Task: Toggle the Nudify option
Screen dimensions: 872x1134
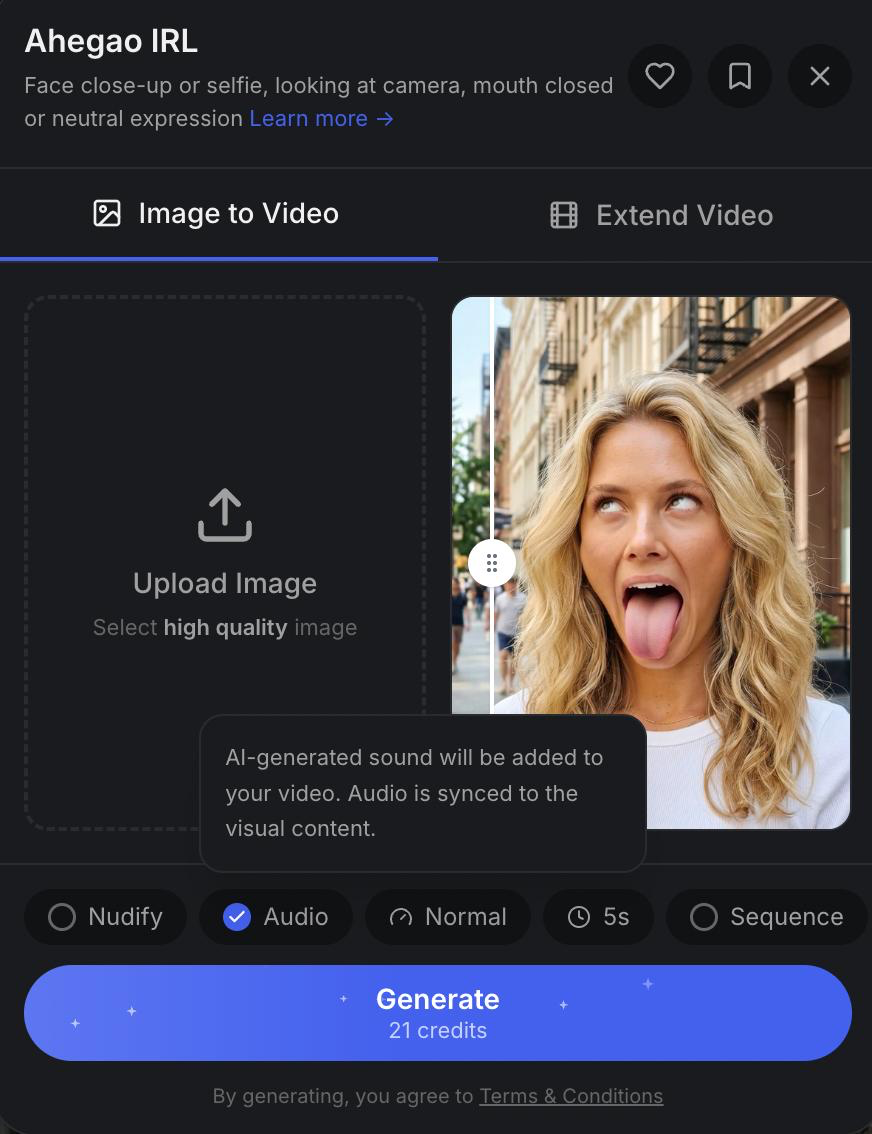Action: point(106,916)
